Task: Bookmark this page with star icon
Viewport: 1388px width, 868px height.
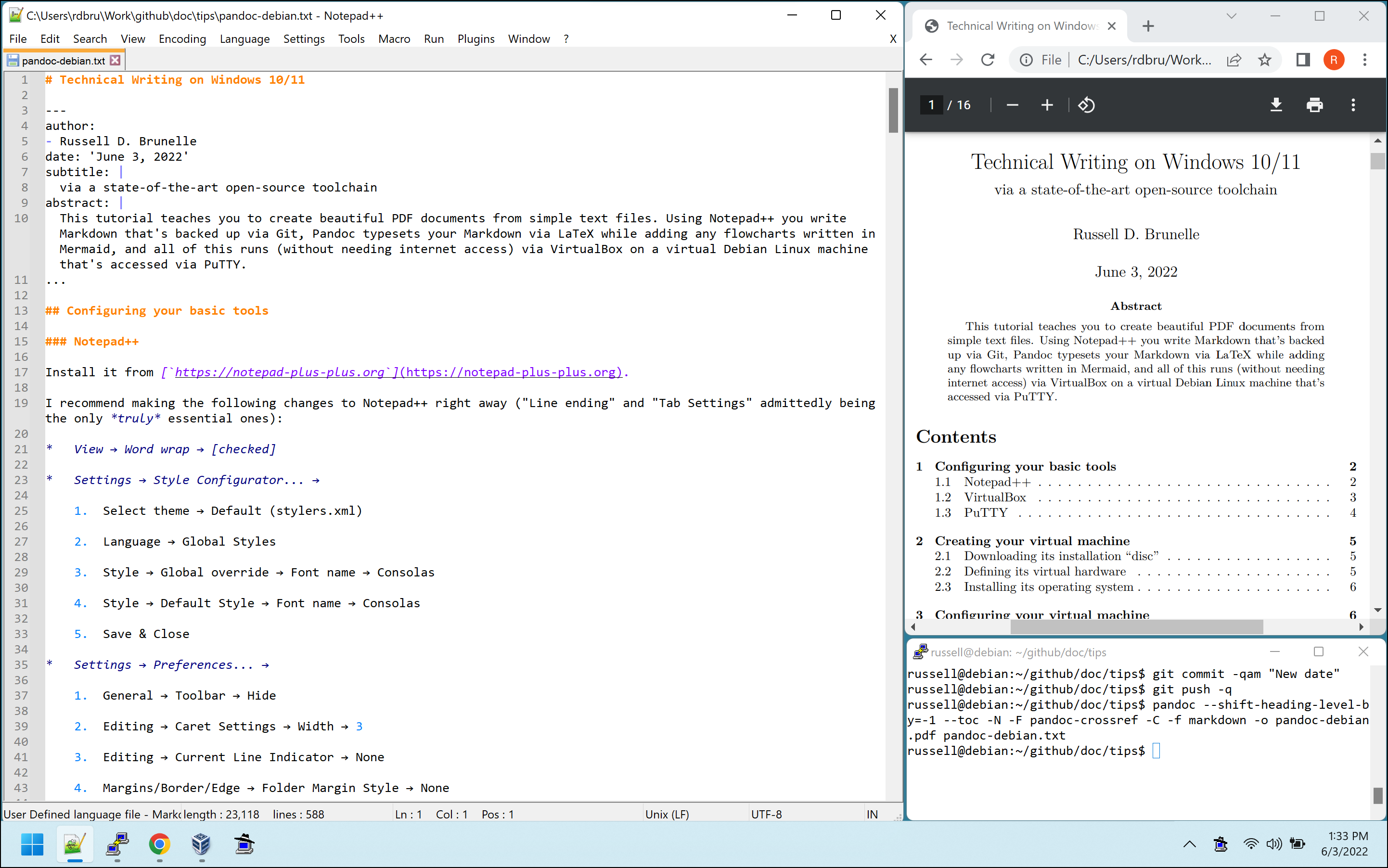Action: tap(1264, 60)
